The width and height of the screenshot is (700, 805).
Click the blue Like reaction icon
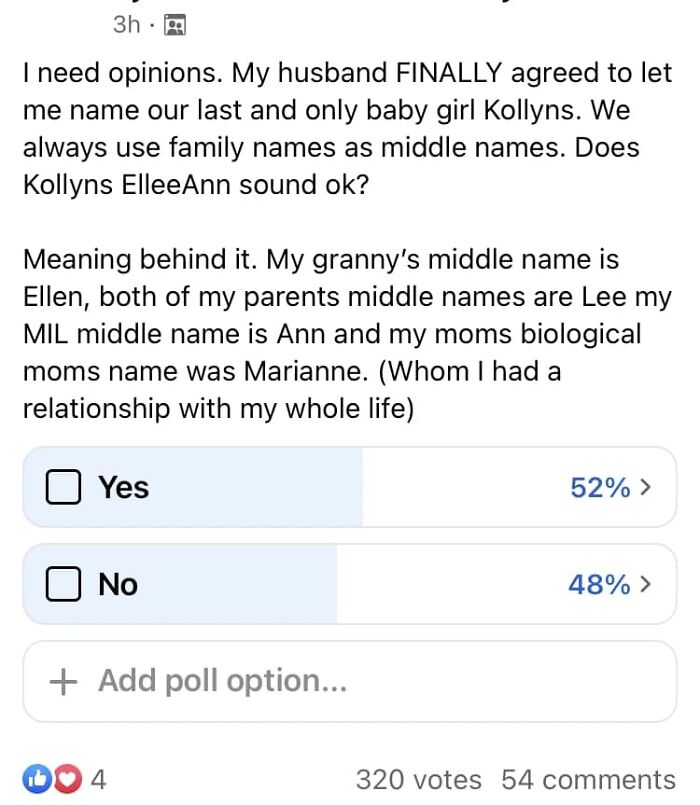coord(36,779)
